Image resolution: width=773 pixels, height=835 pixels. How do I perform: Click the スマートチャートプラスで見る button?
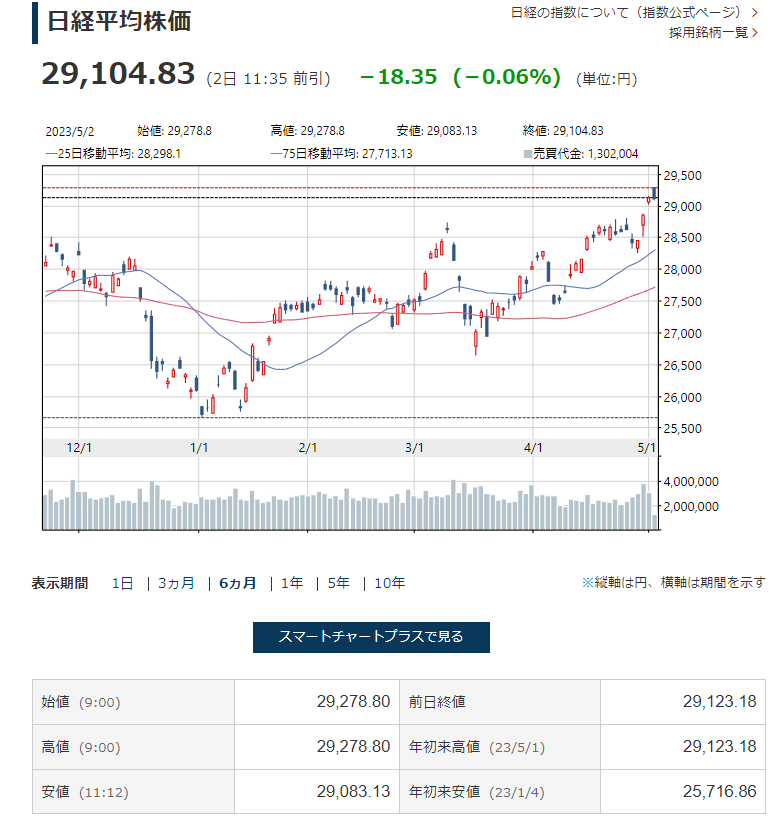pyautogui.click(x=371, y=637)
